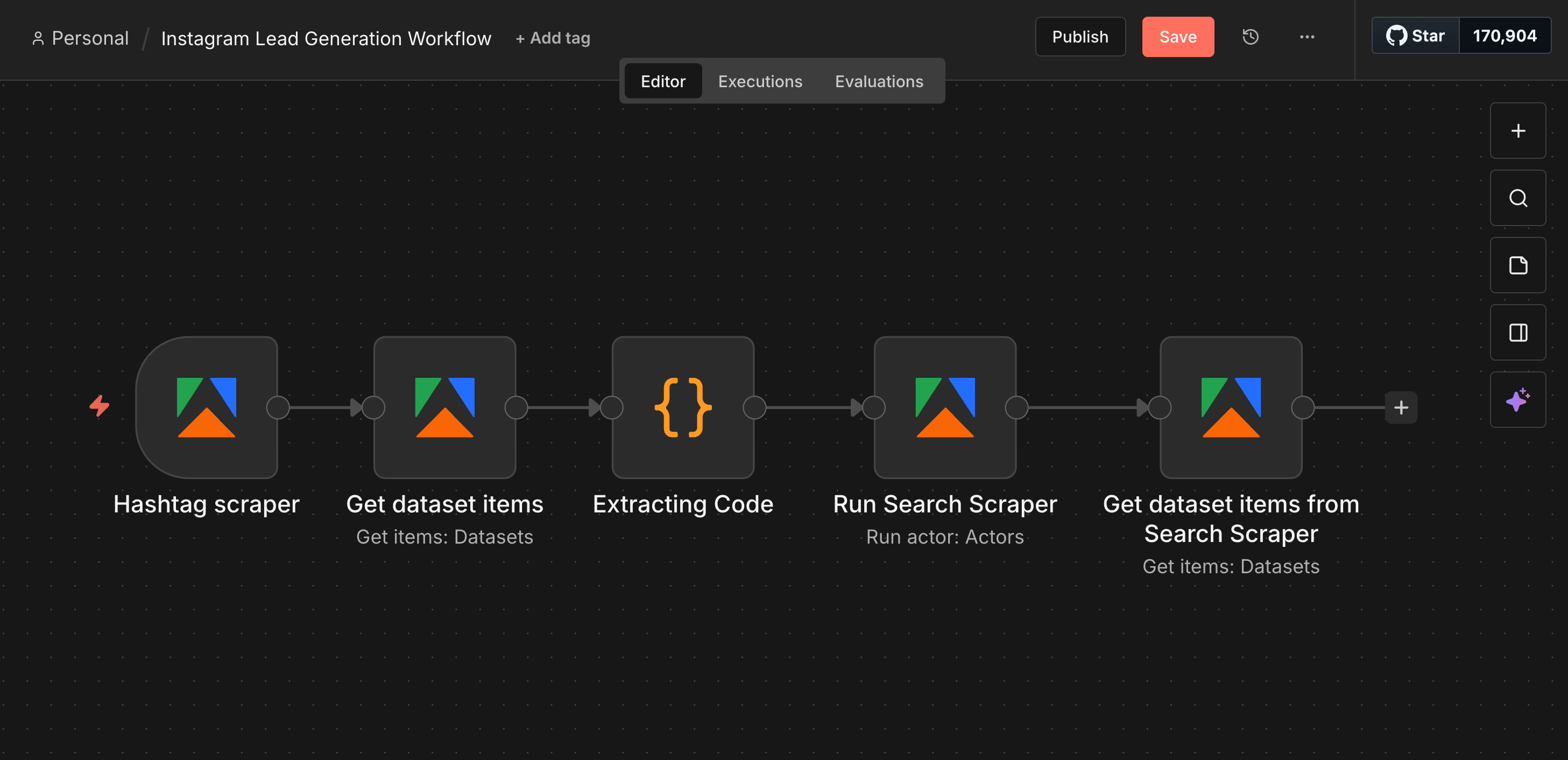The image size is (1568, 760).
Task: Click the person icon next to Personal
Action: 38,37
